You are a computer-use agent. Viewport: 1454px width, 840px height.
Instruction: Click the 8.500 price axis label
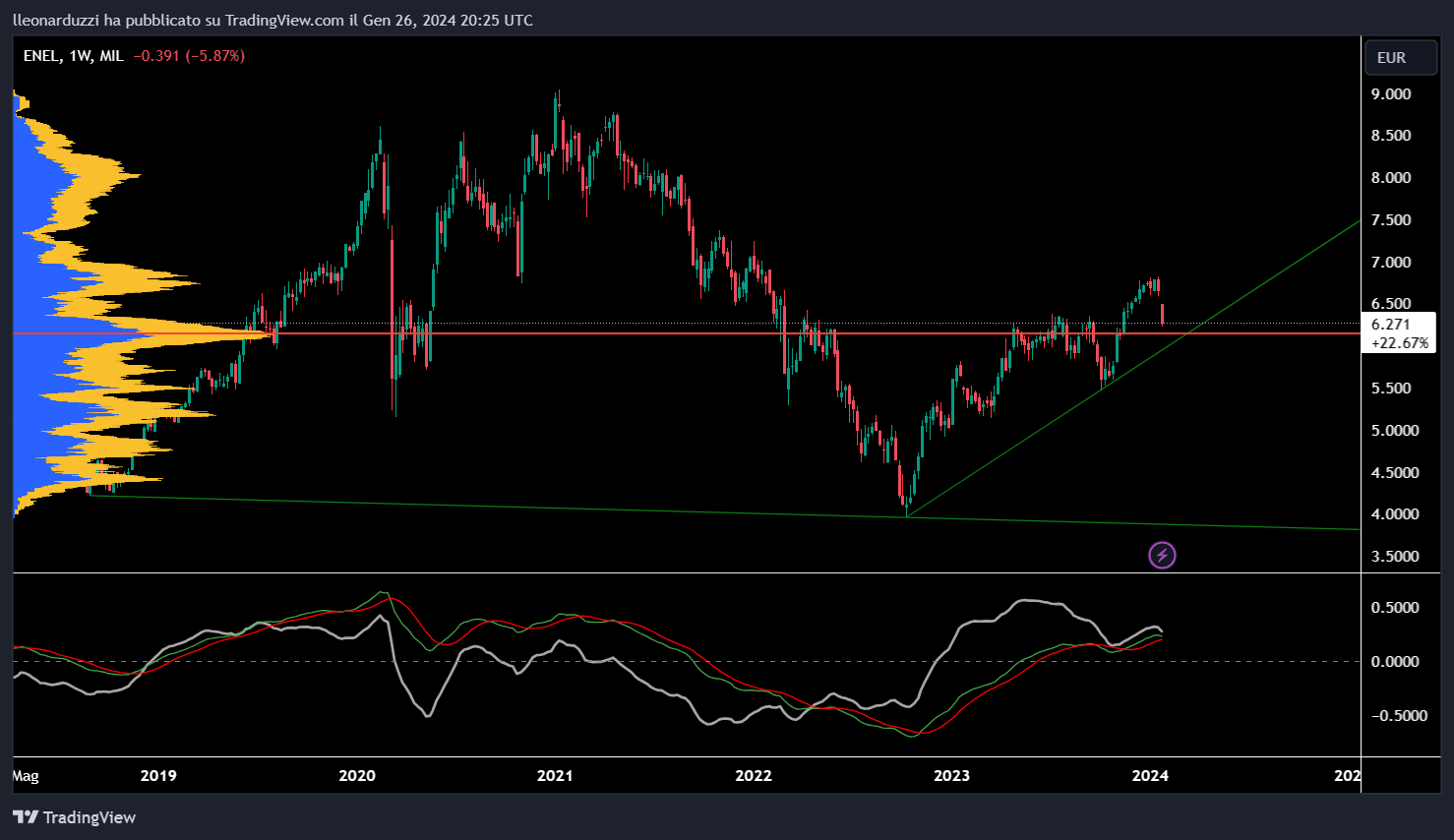tap(1391, 136)
